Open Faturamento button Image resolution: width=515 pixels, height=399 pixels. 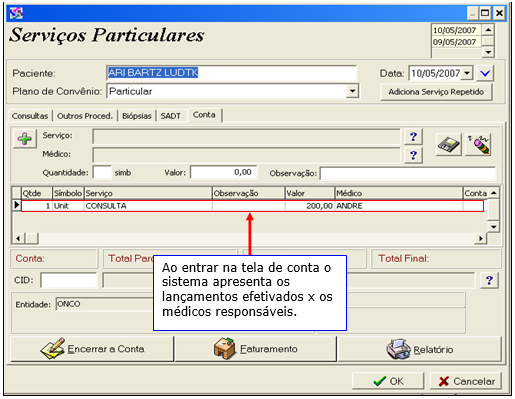pos(256,349)
